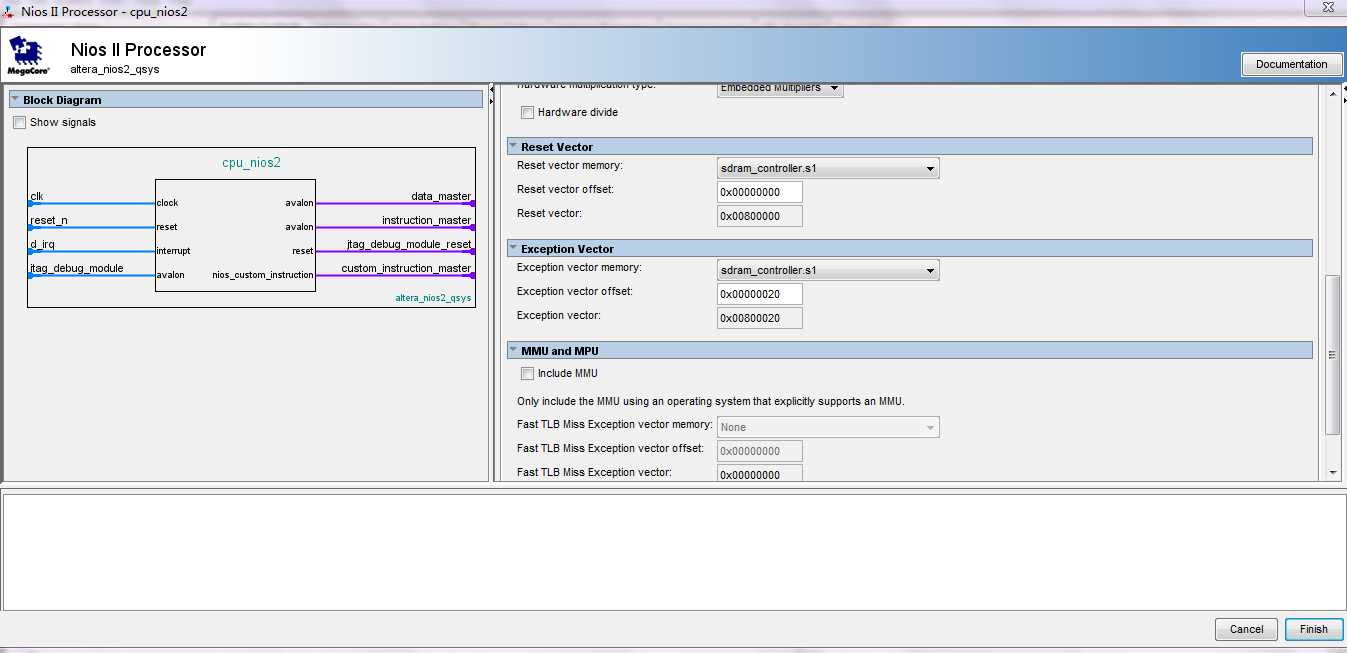Click the window title bar app icon

coord(9,11)
